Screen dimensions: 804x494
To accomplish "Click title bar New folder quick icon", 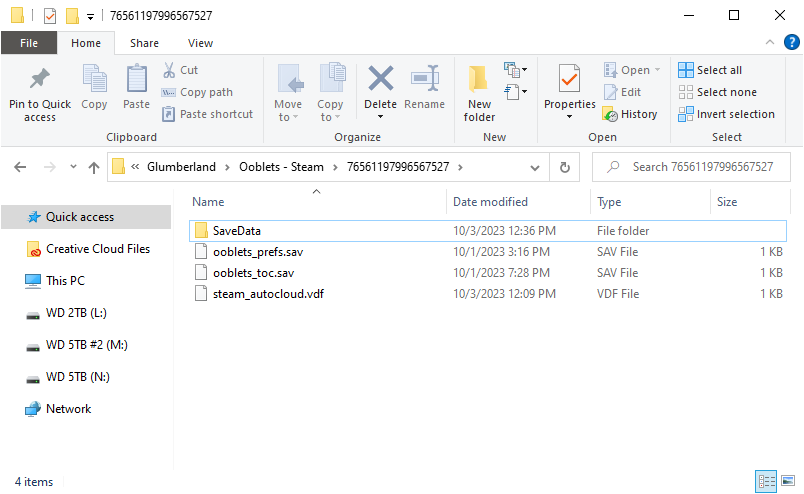I will tap(72, 16).
